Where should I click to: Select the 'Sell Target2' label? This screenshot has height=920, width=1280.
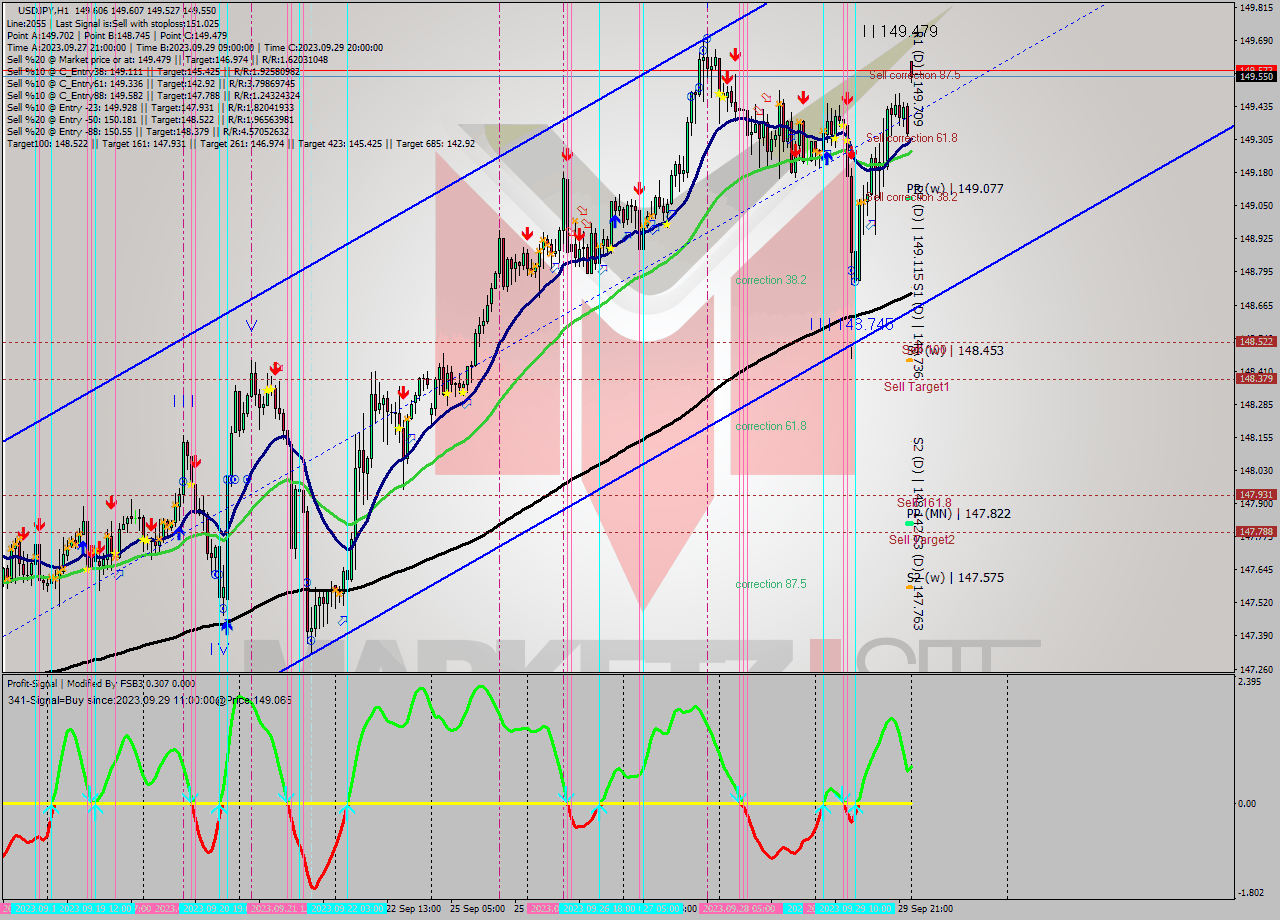921,539
